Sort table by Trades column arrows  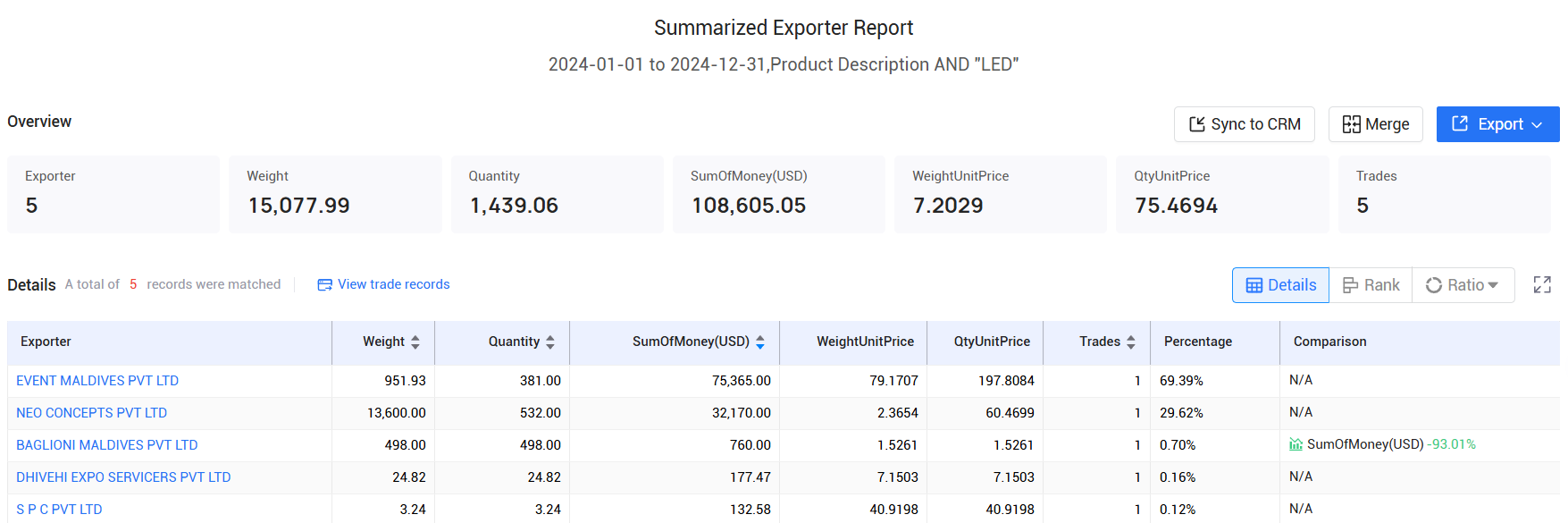click(x=1131, y=342)
